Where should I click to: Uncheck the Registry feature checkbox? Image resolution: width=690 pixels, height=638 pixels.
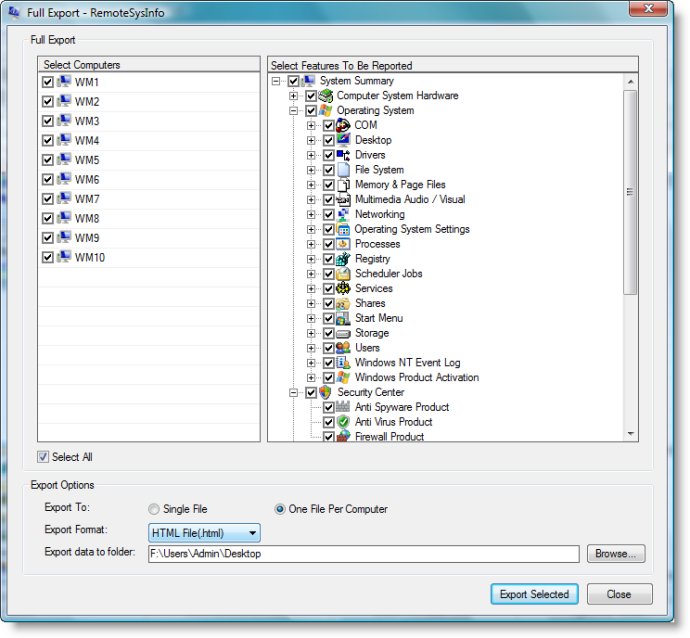(329, 259)
